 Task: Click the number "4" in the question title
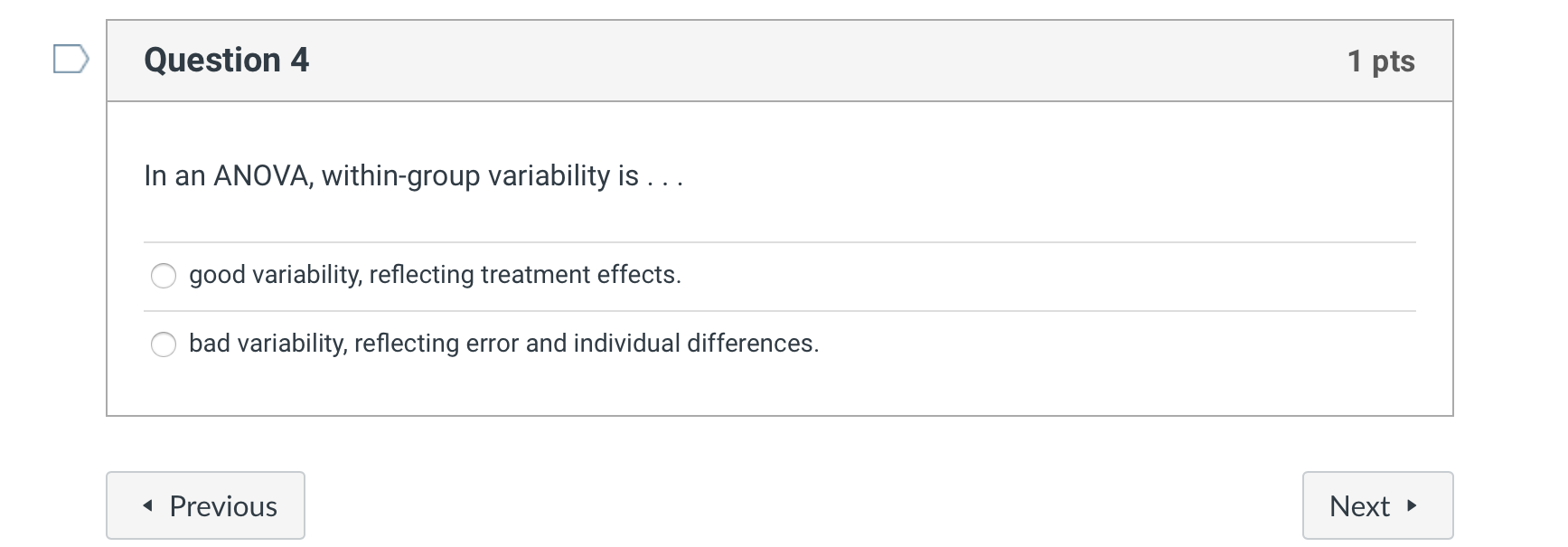(x=299, y=61)
